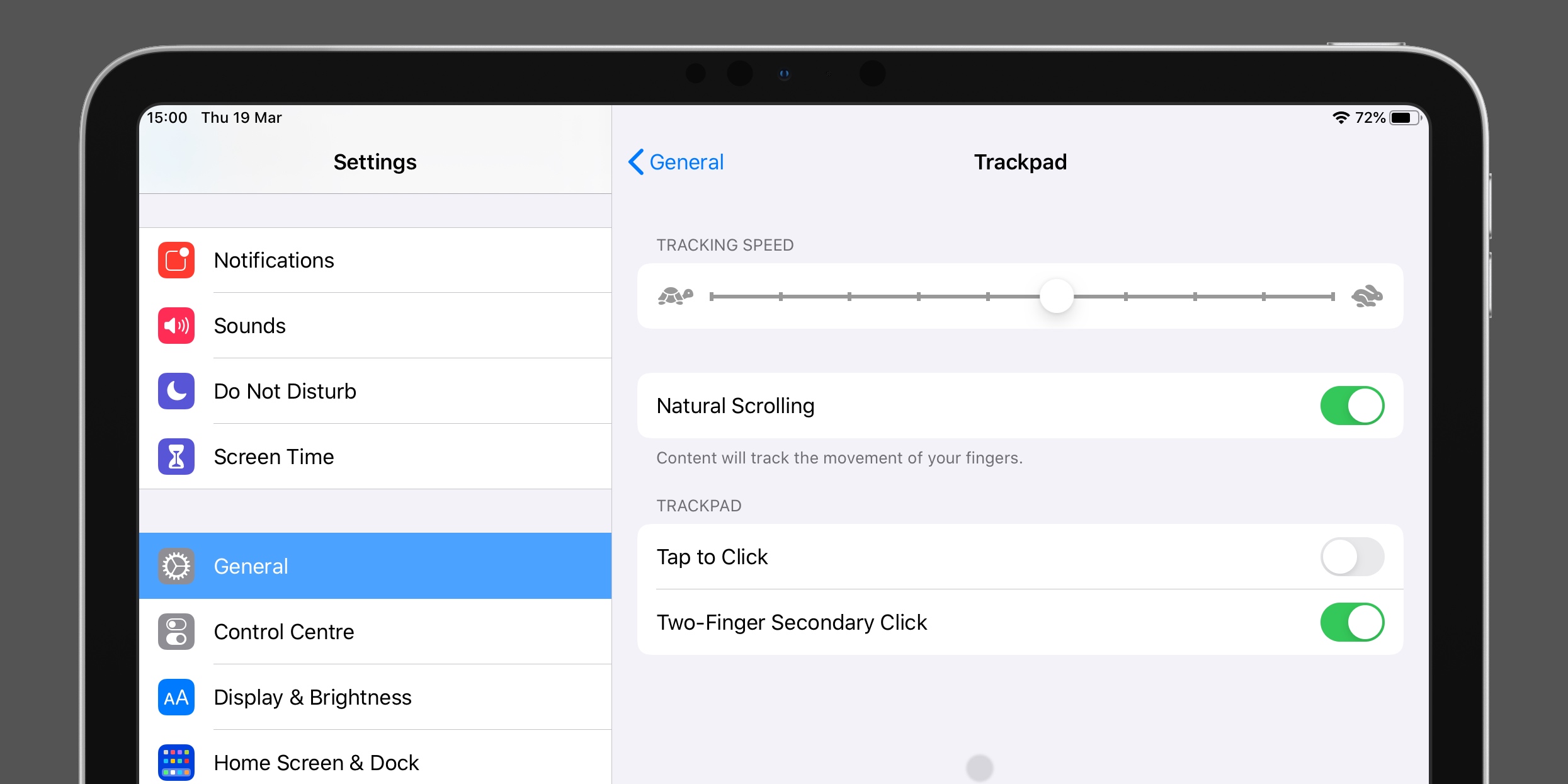Click the General settings gear icon
This screenshot has height=784, width=1568.
click(x=175, y=566)
